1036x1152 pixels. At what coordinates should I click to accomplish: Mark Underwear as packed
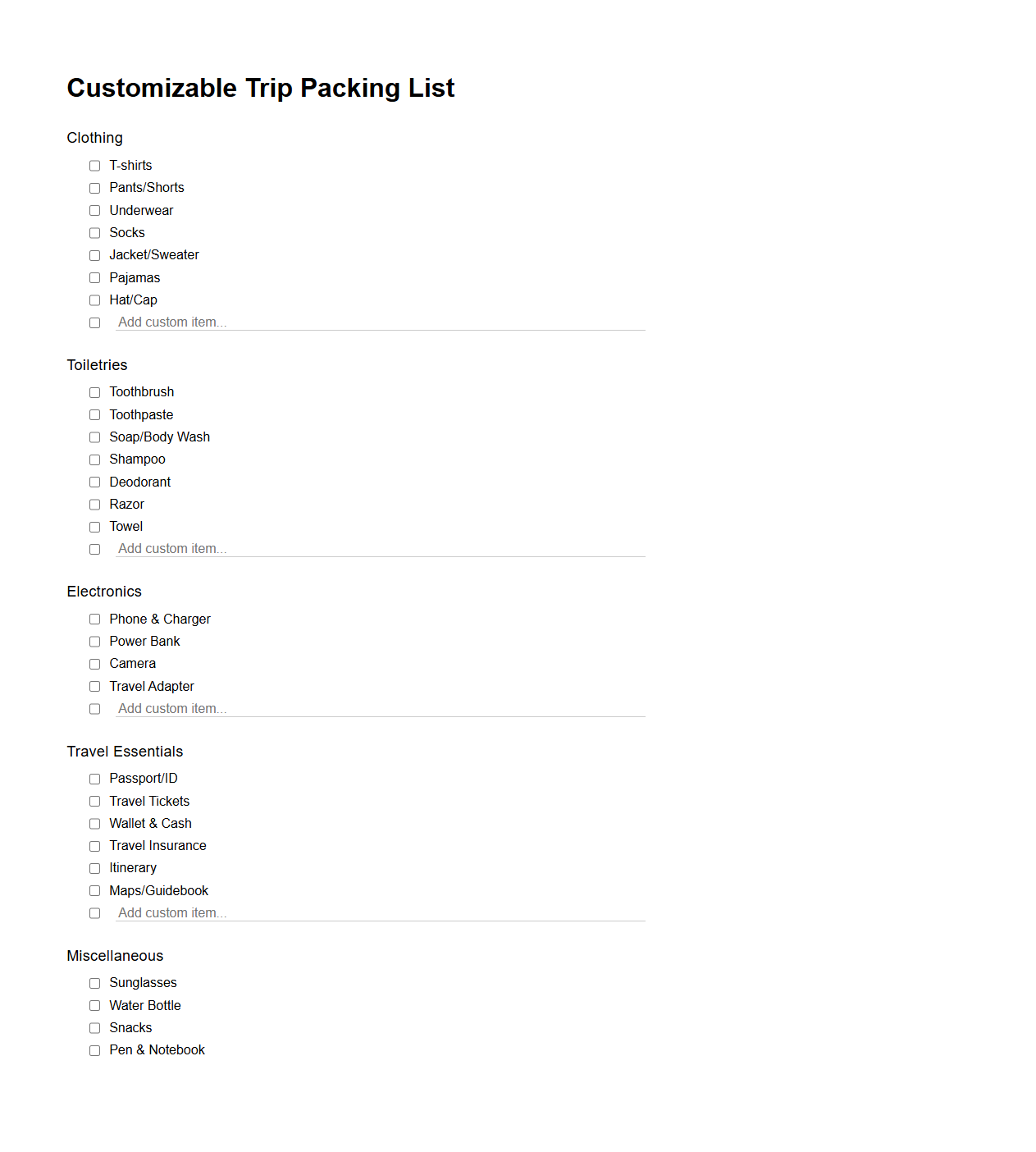click(x=94, y=210)
